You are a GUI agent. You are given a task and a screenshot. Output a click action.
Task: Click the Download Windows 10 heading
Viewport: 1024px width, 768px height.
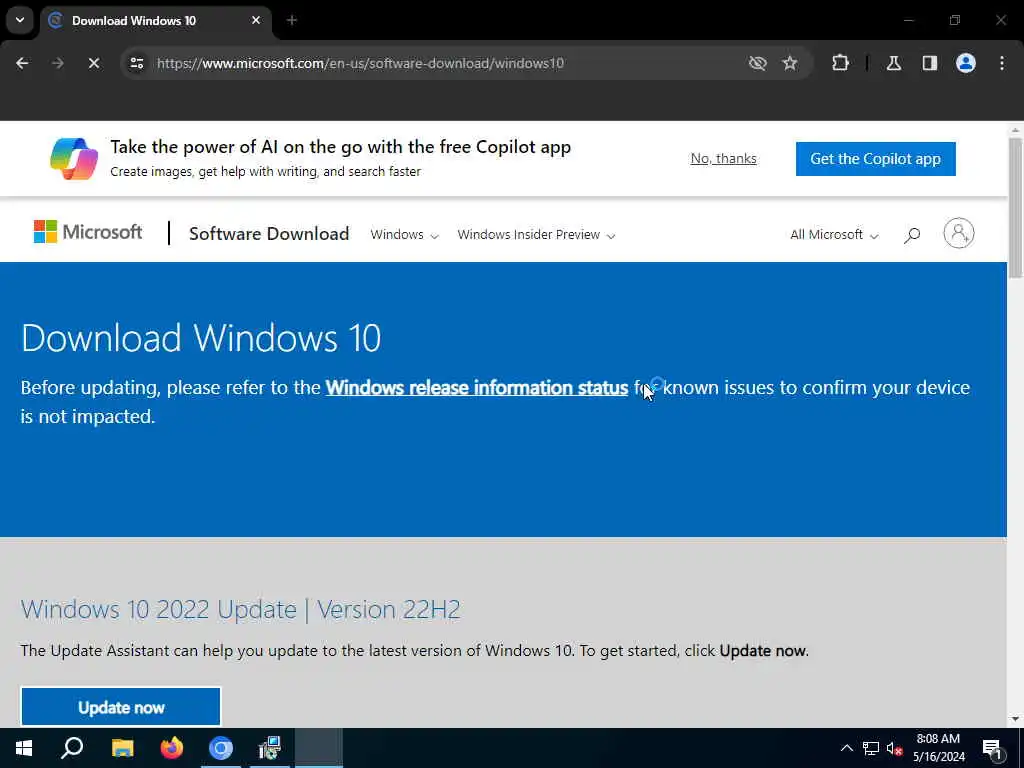coord(201,338)
